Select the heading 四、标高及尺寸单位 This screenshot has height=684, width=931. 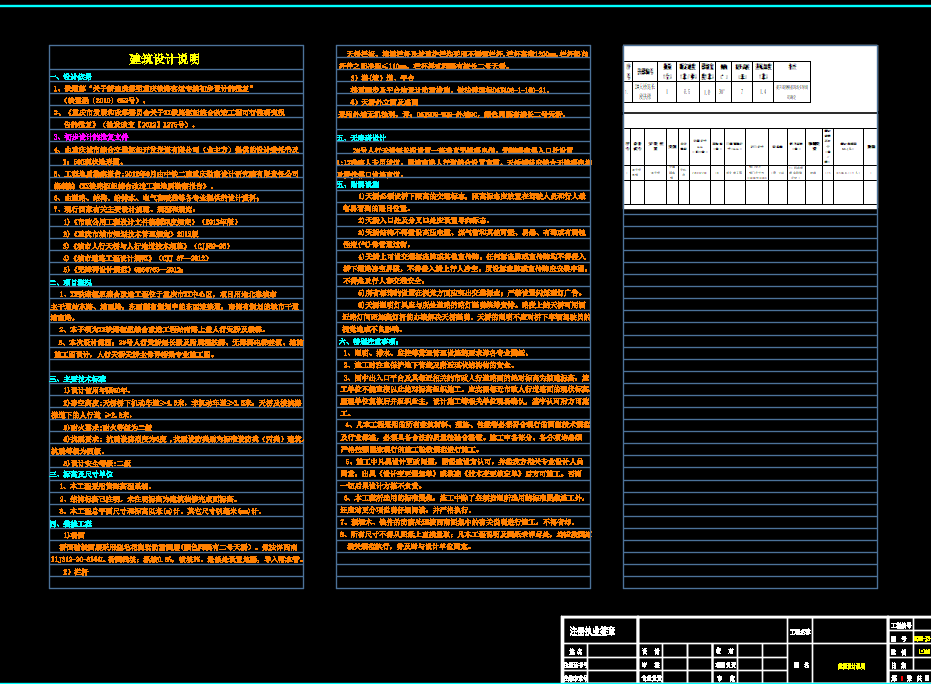(x=84, y=473)
